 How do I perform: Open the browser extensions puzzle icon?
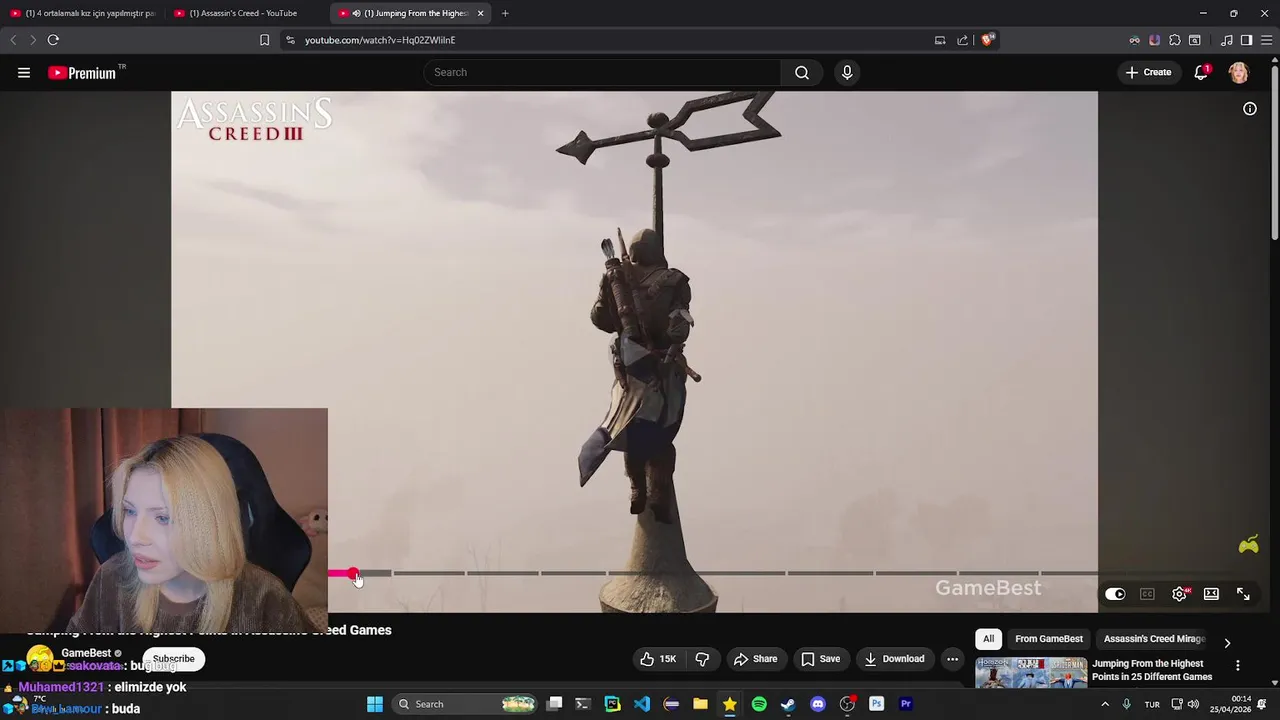(1175, 40)
